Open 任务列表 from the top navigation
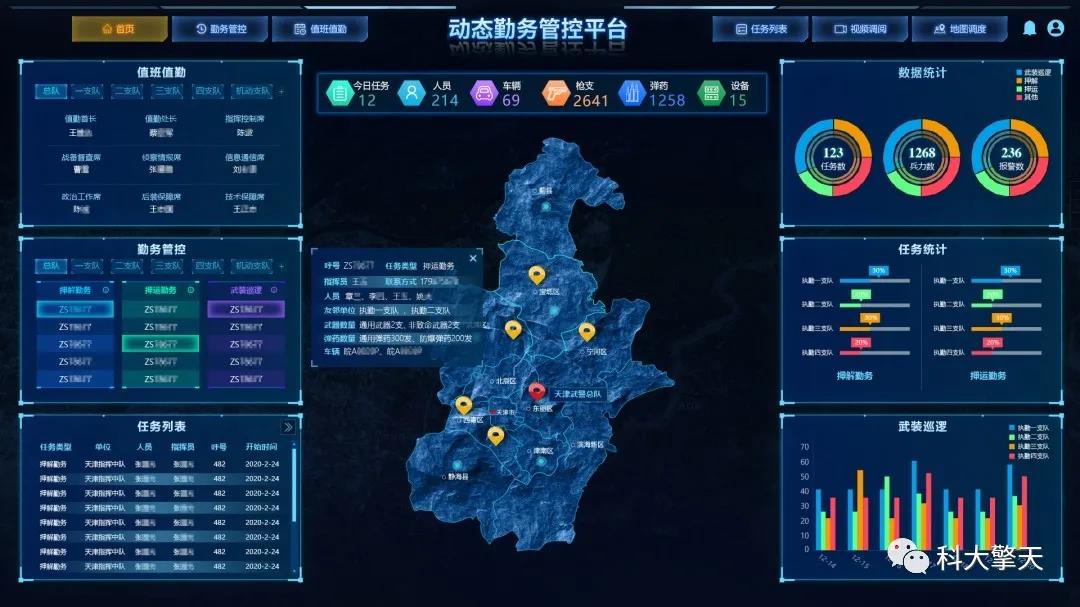The width and height of the screenshot is (1080, 607). tap(761, 29)
